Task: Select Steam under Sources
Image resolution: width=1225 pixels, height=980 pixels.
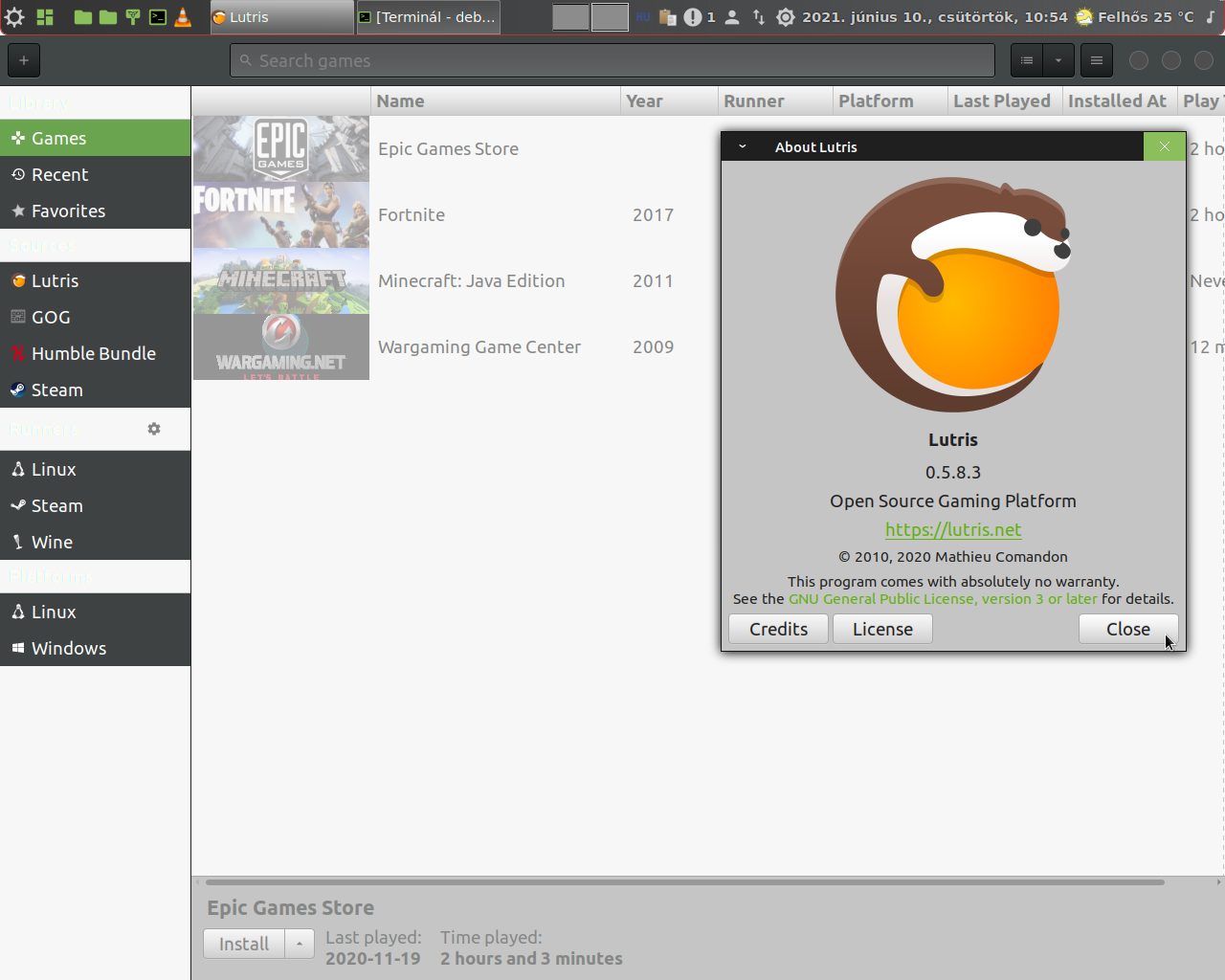Action: point(96,390)
